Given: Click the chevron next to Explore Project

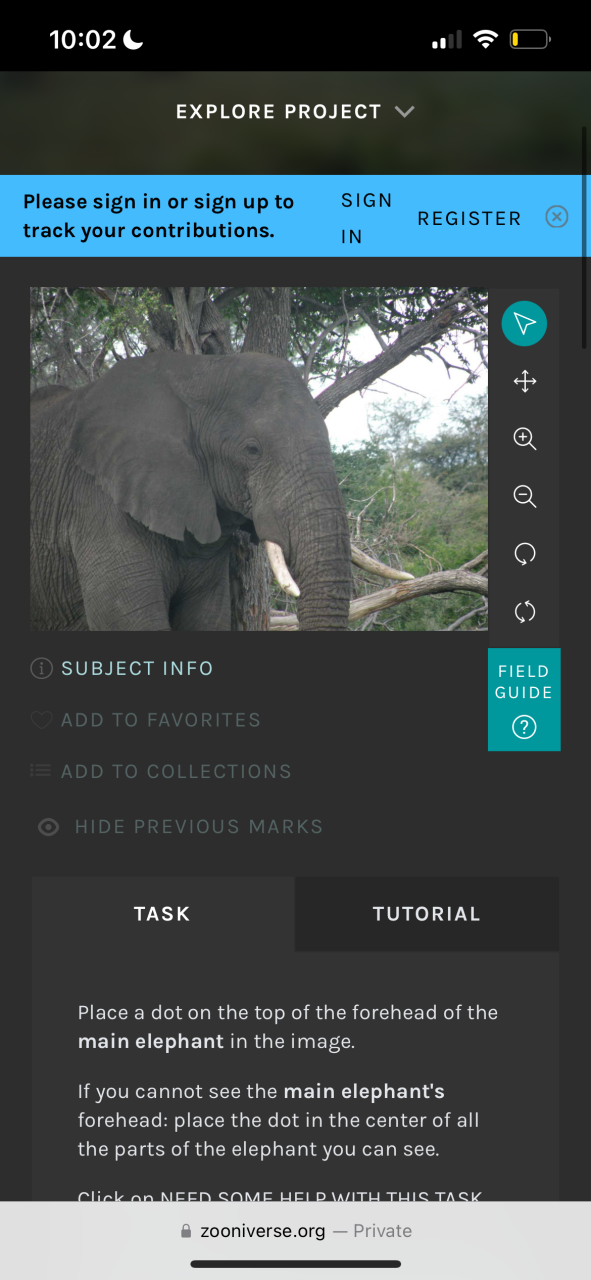Looking at the screenshot, I should point(404,112).
